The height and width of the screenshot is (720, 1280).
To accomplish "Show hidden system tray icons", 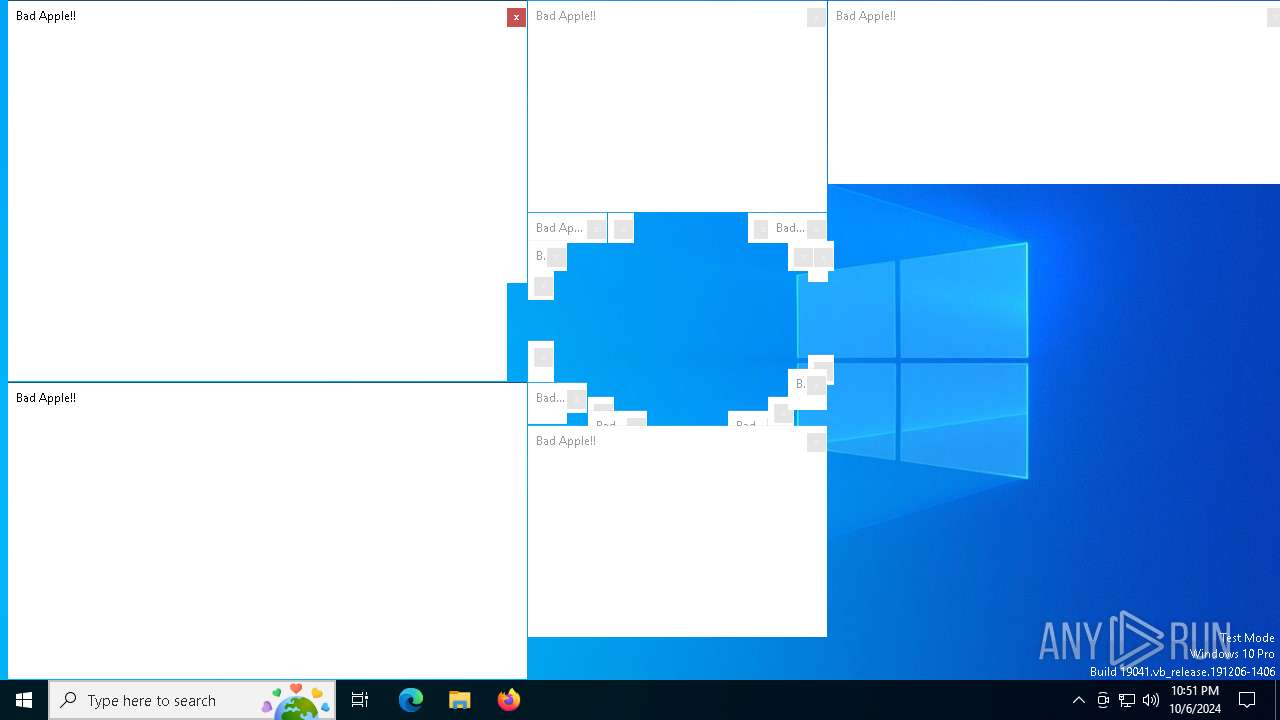I will (x=1079, y=700).
